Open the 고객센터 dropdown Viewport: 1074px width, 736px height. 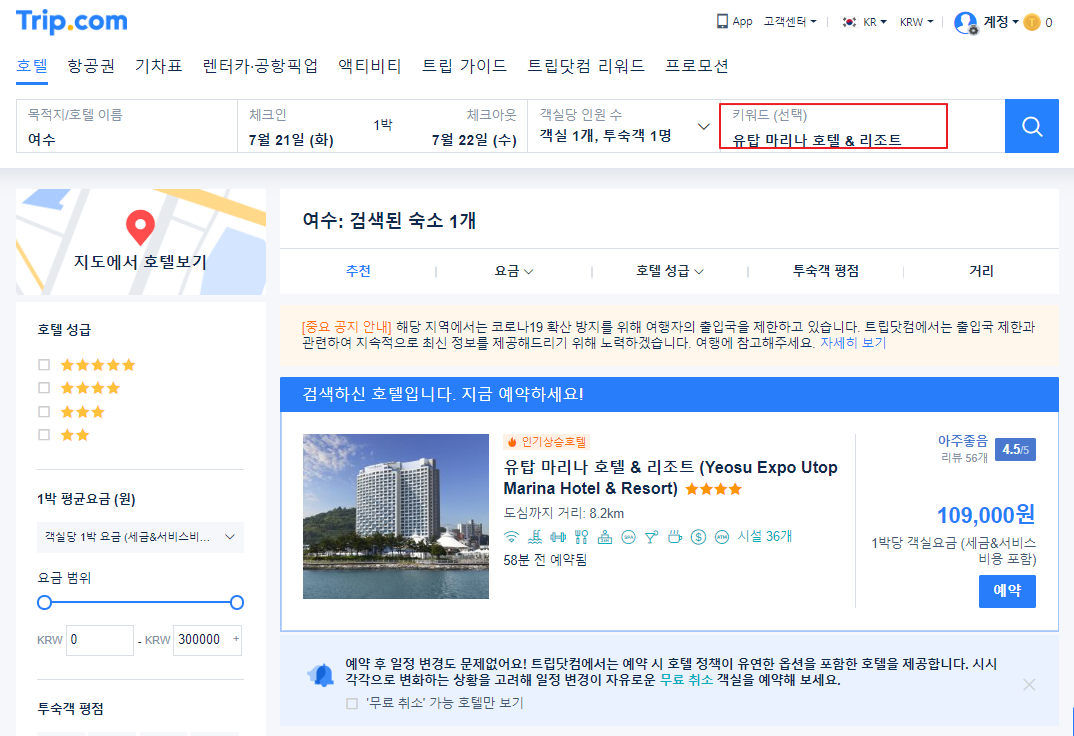click(x=790, y=22)
